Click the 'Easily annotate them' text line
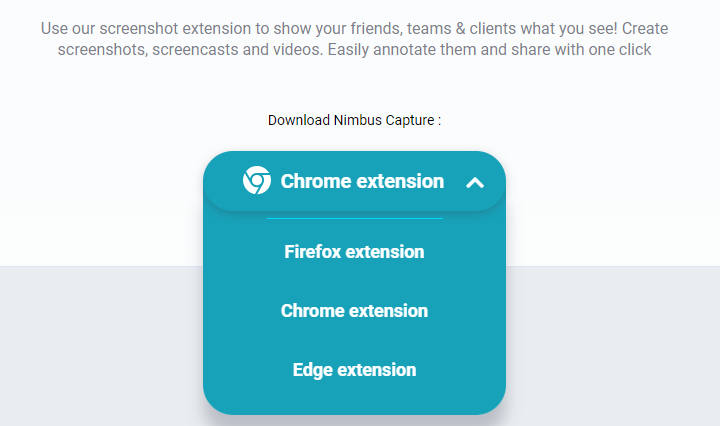720x426 pixels. tap(354, 50)
